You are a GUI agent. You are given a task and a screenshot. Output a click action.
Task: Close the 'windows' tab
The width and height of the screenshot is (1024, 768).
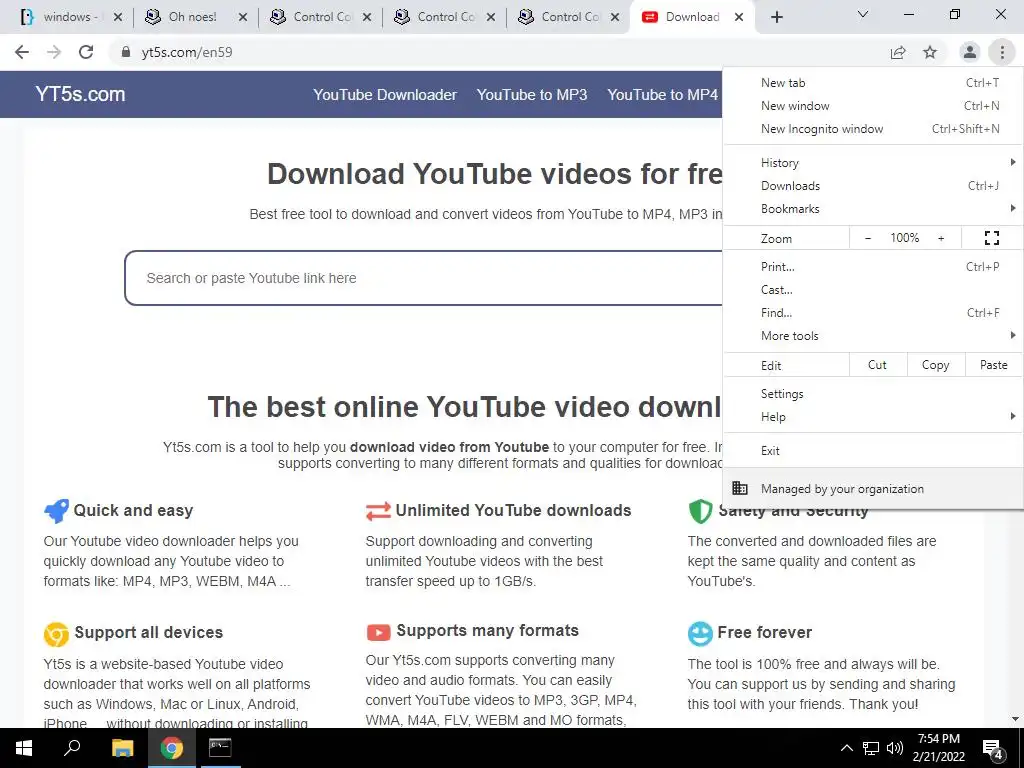pyautogui.click(x=118, y=18)
